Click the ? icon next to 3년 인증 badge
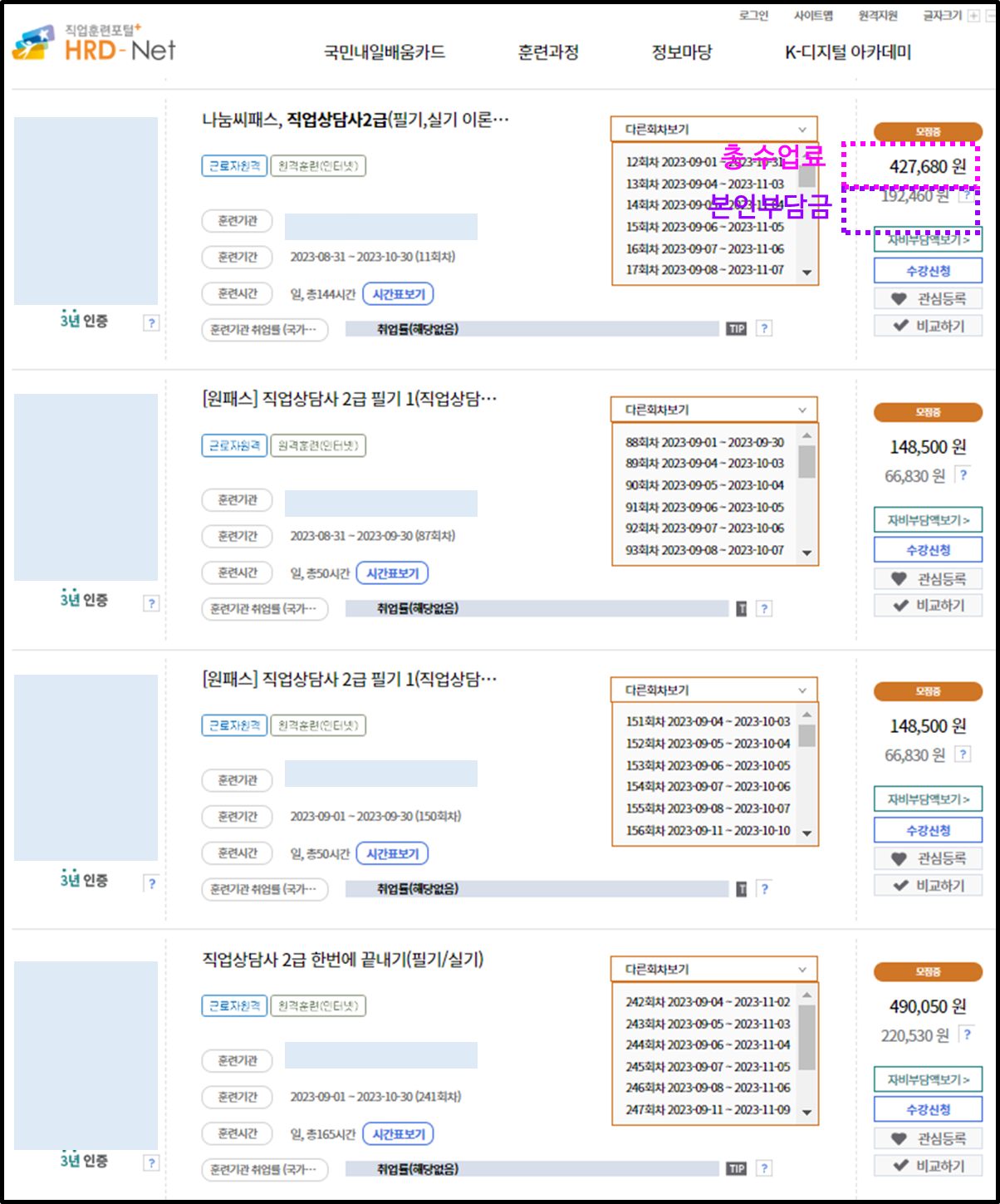The width and height of the screenshot is (1000, 1204). point(152,323)
